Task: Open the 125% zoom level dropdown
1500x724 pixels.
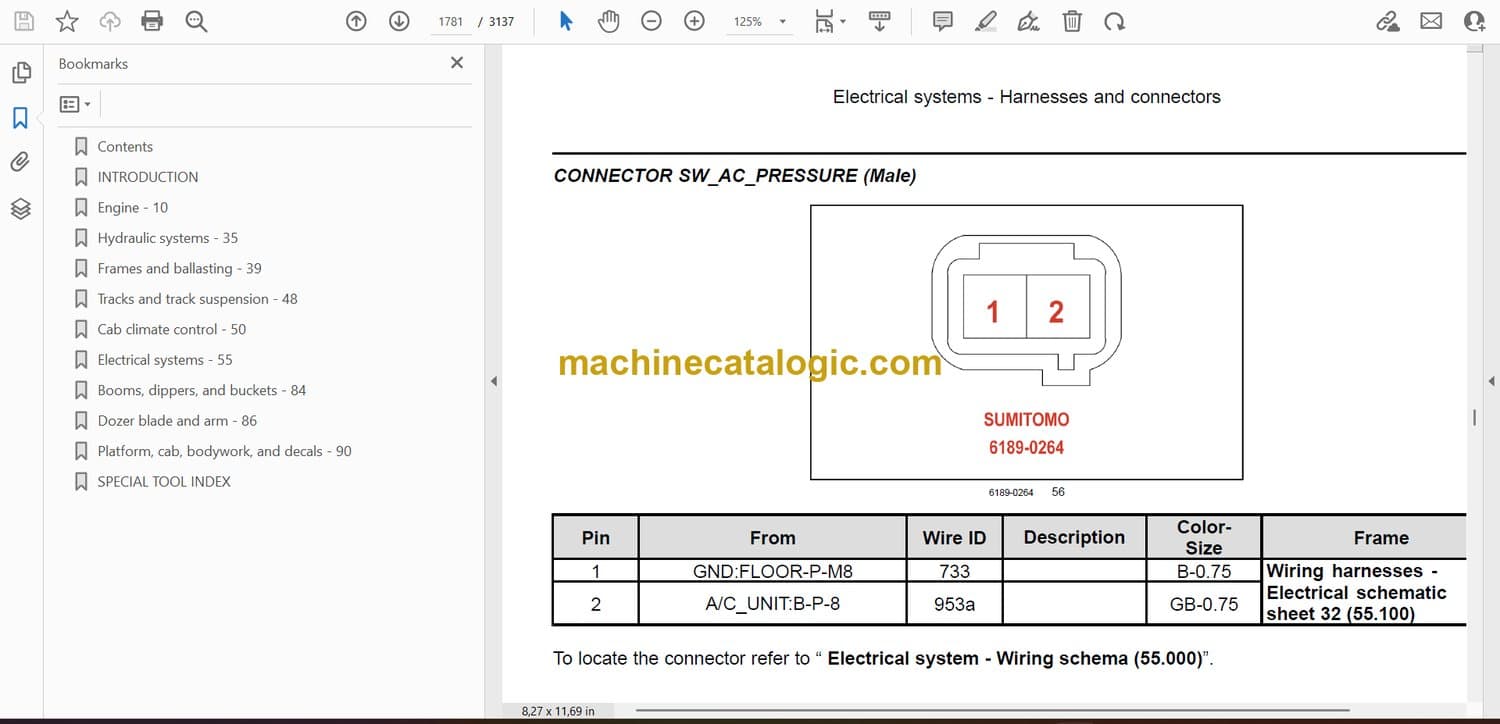Action: [x=760, y=21]
